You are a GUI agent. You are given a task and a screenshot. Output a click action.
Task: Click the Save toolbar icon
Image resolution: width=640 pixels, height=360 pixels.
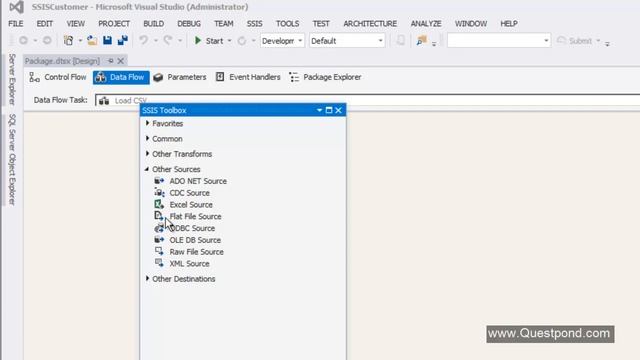[107, 40]
